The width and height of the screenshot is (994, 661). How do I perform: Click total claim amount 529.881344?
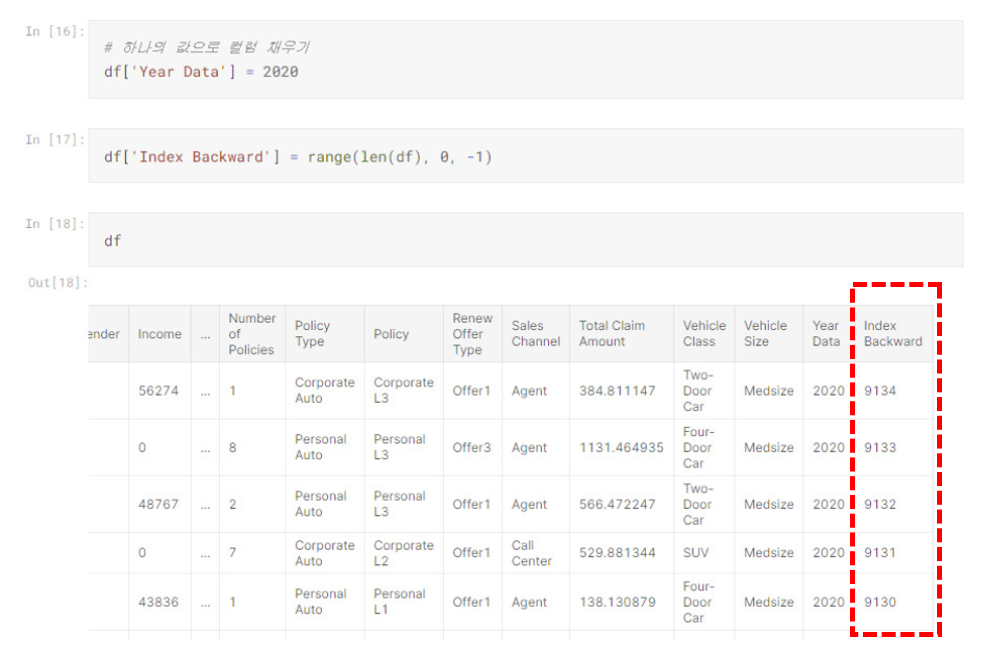click(617, 553)
